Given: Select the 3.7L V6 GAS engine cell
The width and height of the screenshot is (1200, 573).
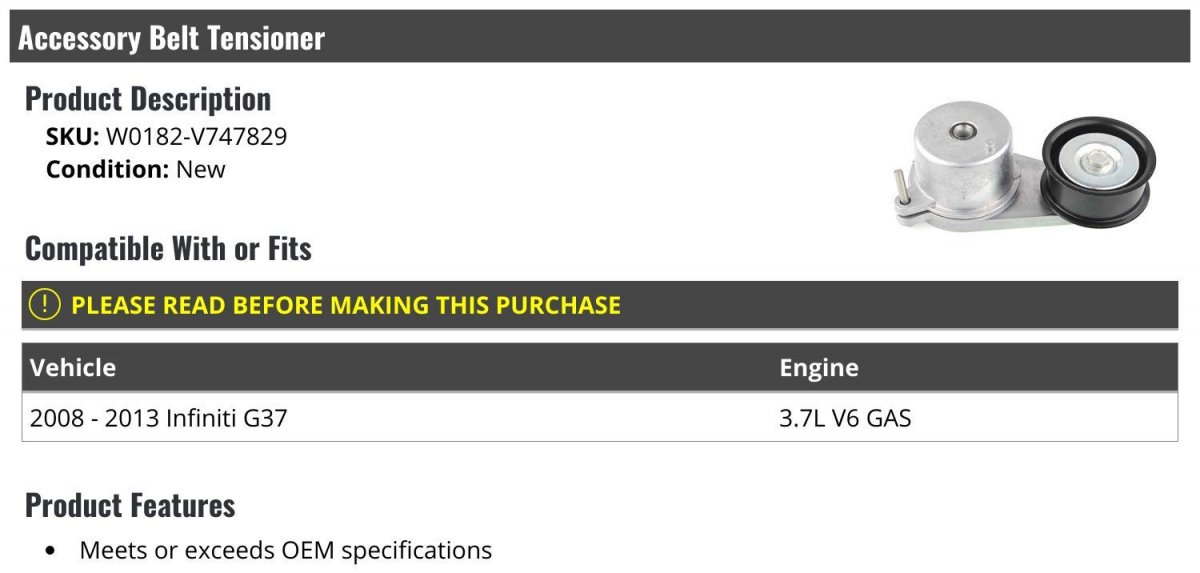Looking at the screenshot, I should (x=845, y=417).
